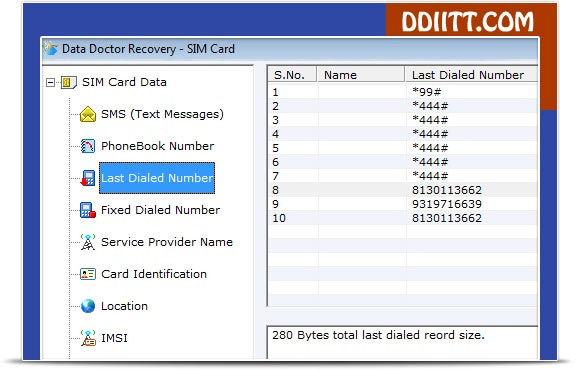Viewport: 575px width, 370px height.
Task: Click the DDIITT.COM banner link
Action: (467, 22)
